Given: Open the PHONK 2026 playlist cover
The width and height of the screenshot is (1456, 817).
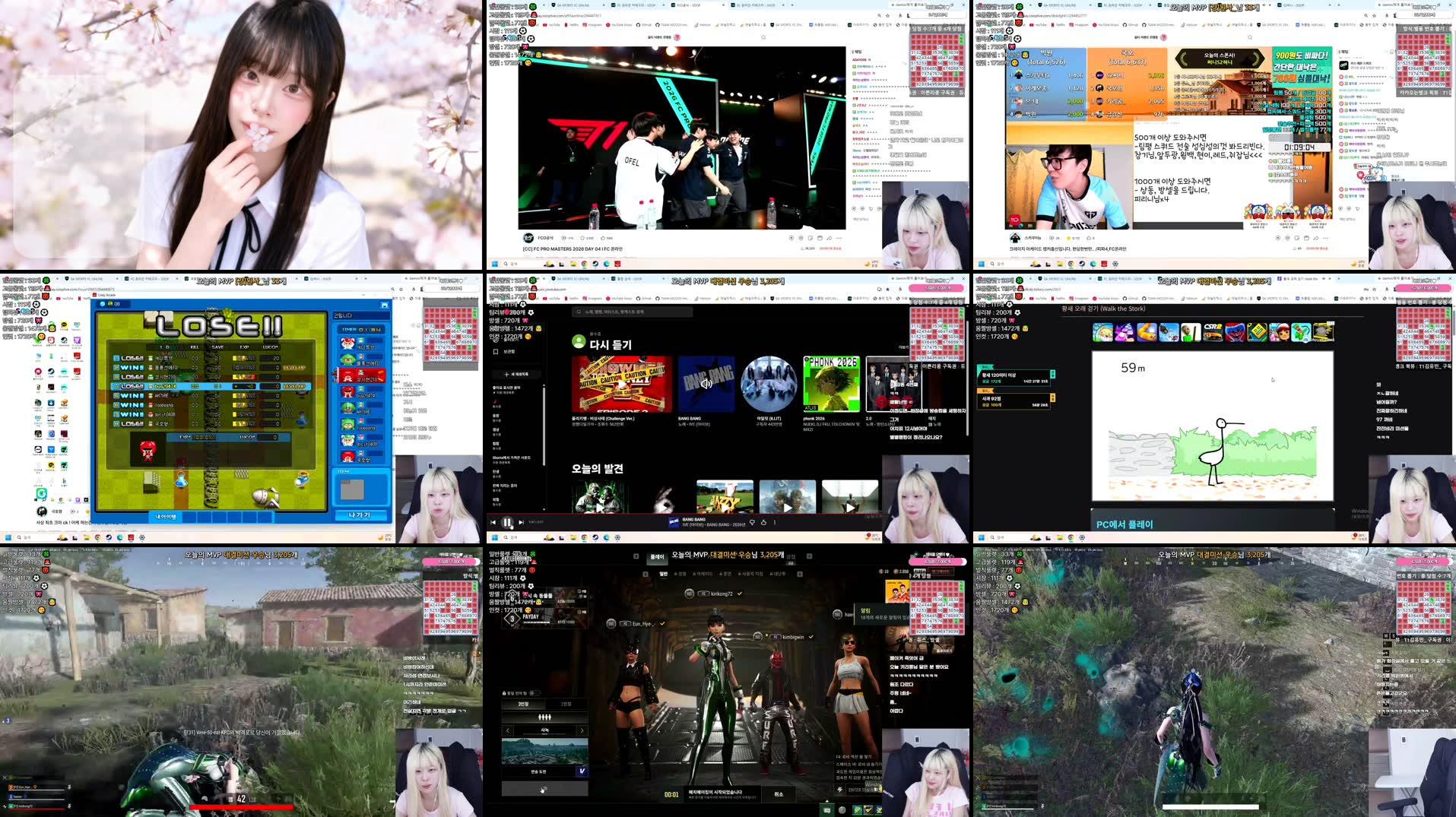Looking at the screenshot, I should (x=831, y=384).
